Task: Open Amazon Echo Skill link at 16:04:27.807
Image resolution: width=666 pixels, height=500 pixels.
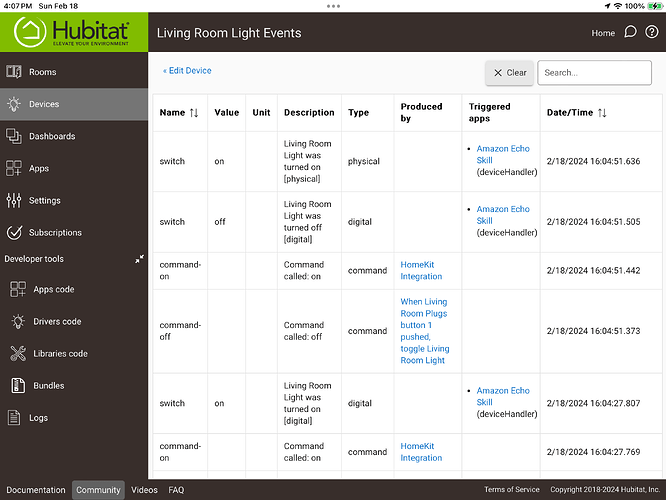Action: 503,396
